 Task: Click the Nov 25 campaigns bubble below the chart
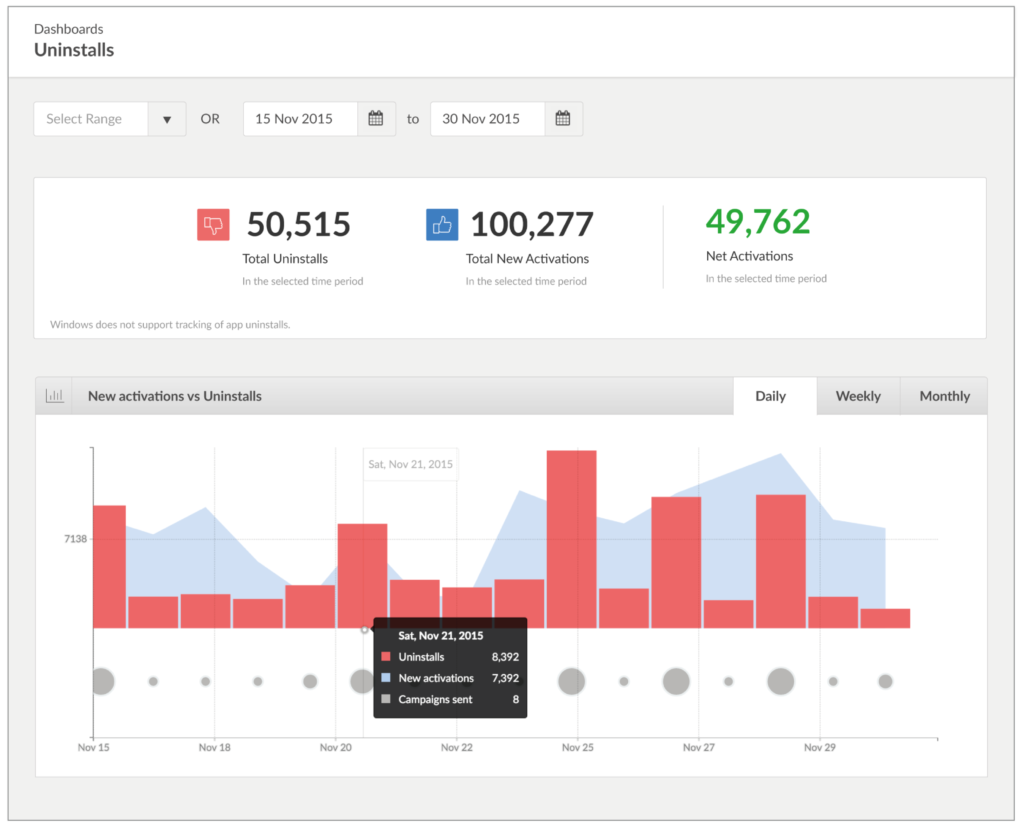571,681
